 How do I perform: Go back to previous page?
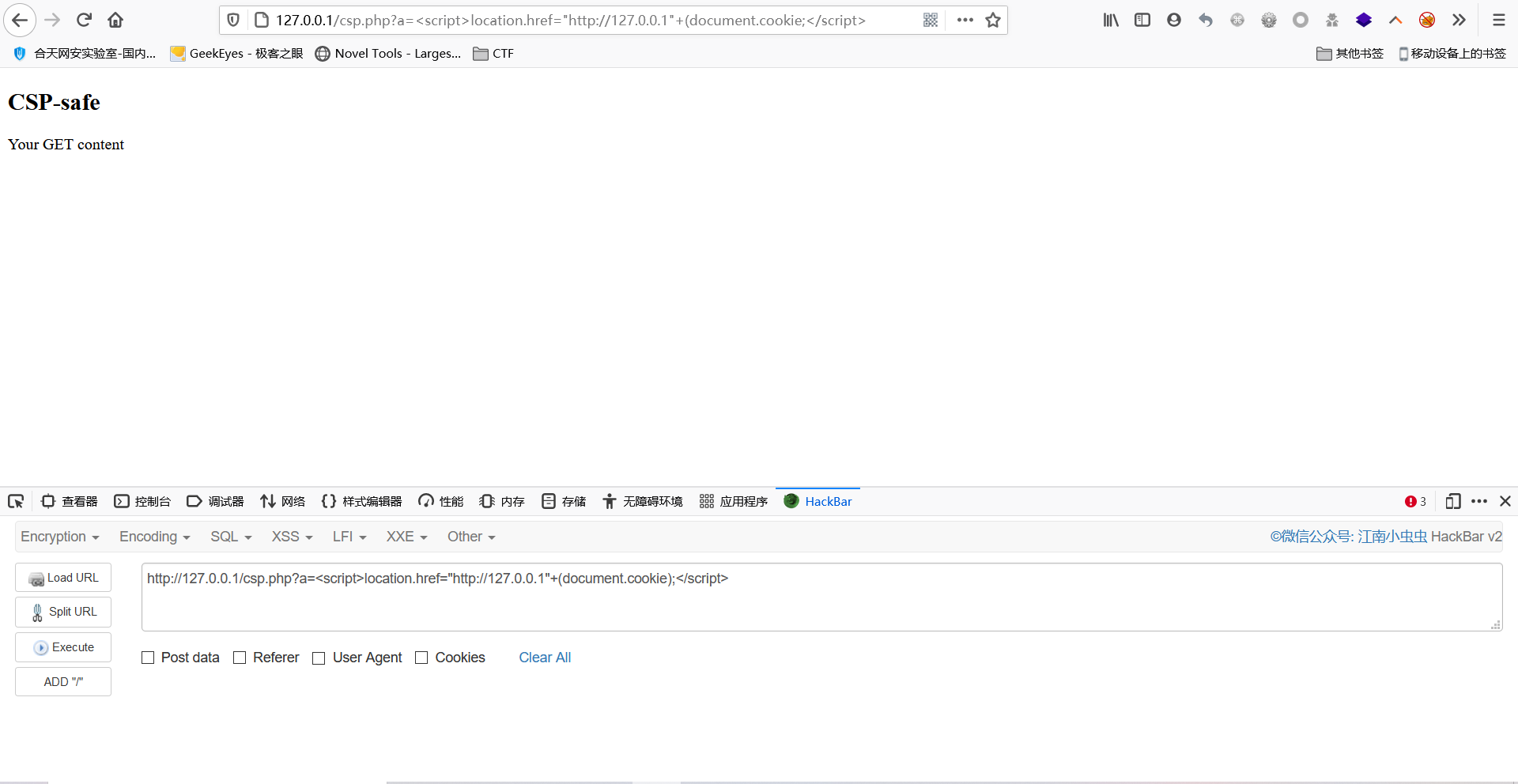click(20, 20)
